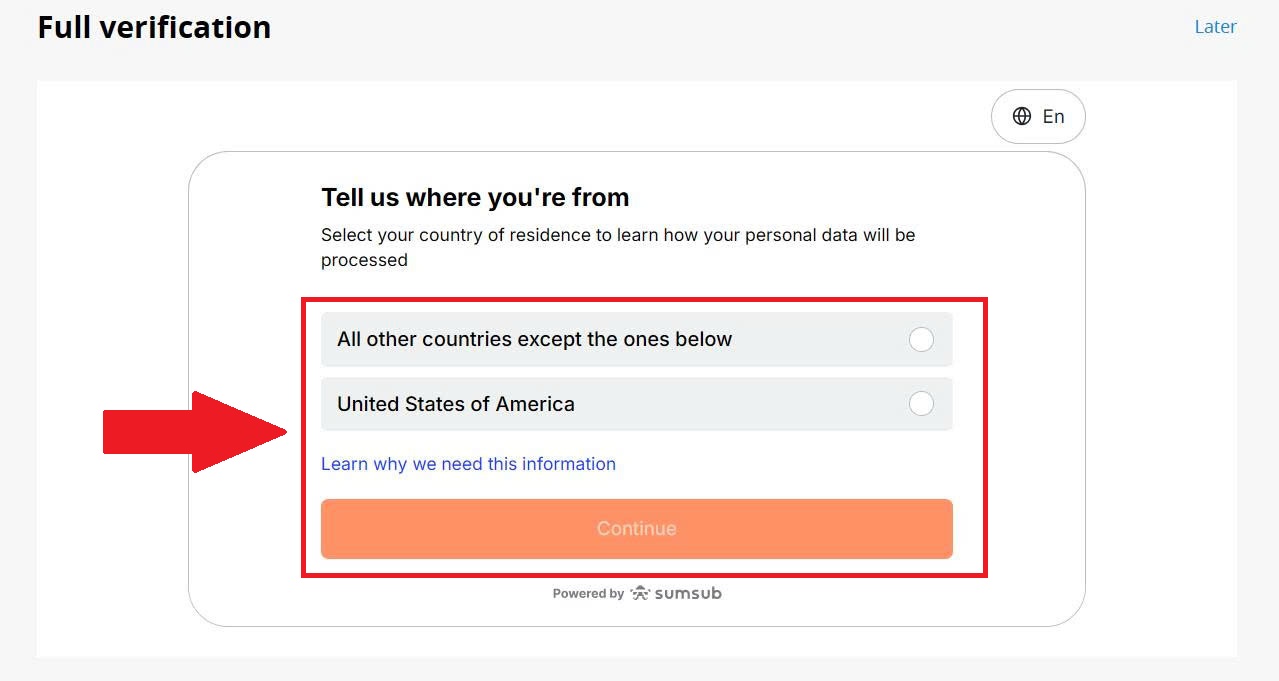Click the 'En' label in the language button
The width and height of the screenshot is (1279, 681).
click(x=1053, y=116)
